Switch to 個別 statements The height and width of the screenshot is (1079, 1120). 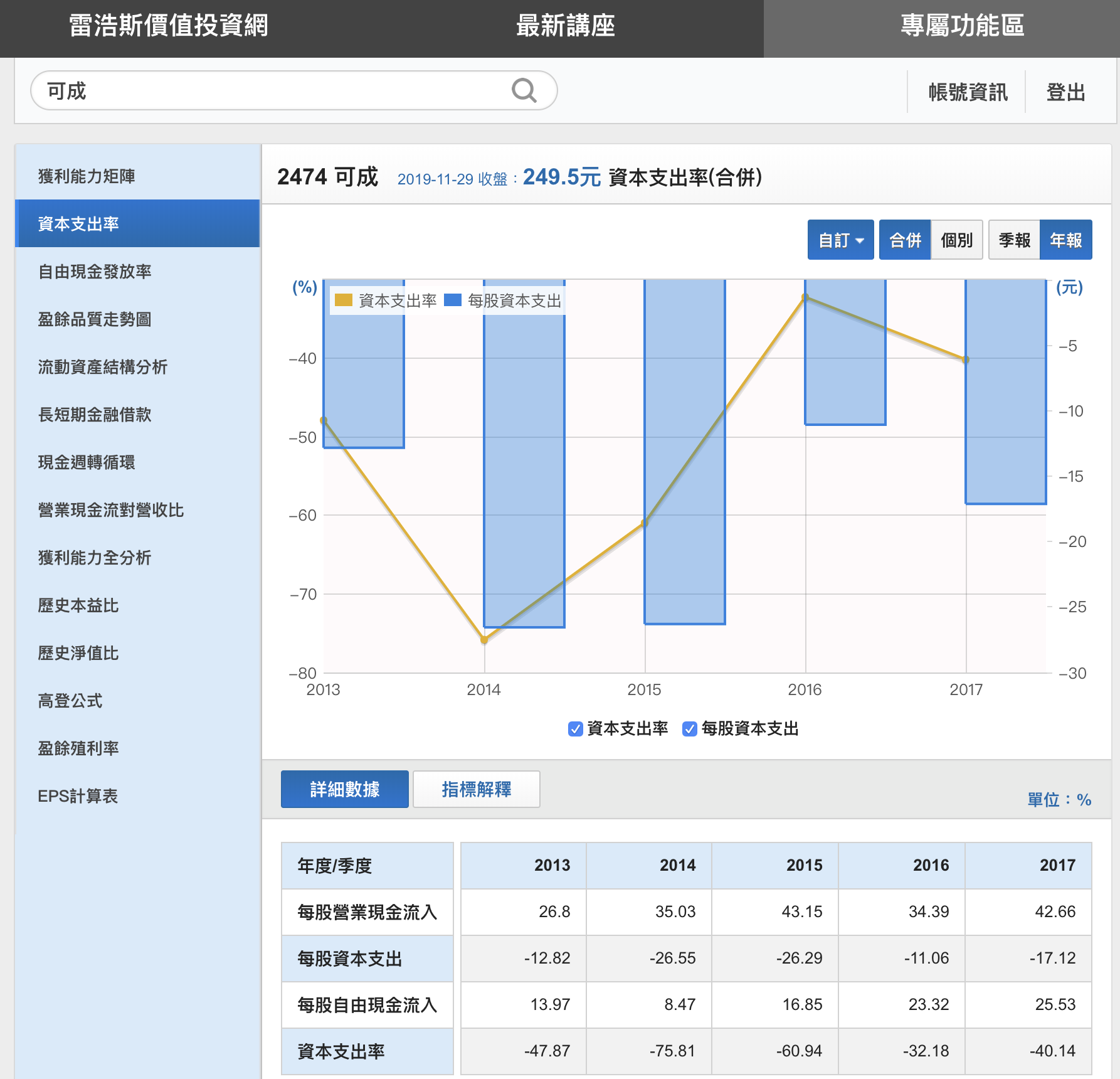956,240
